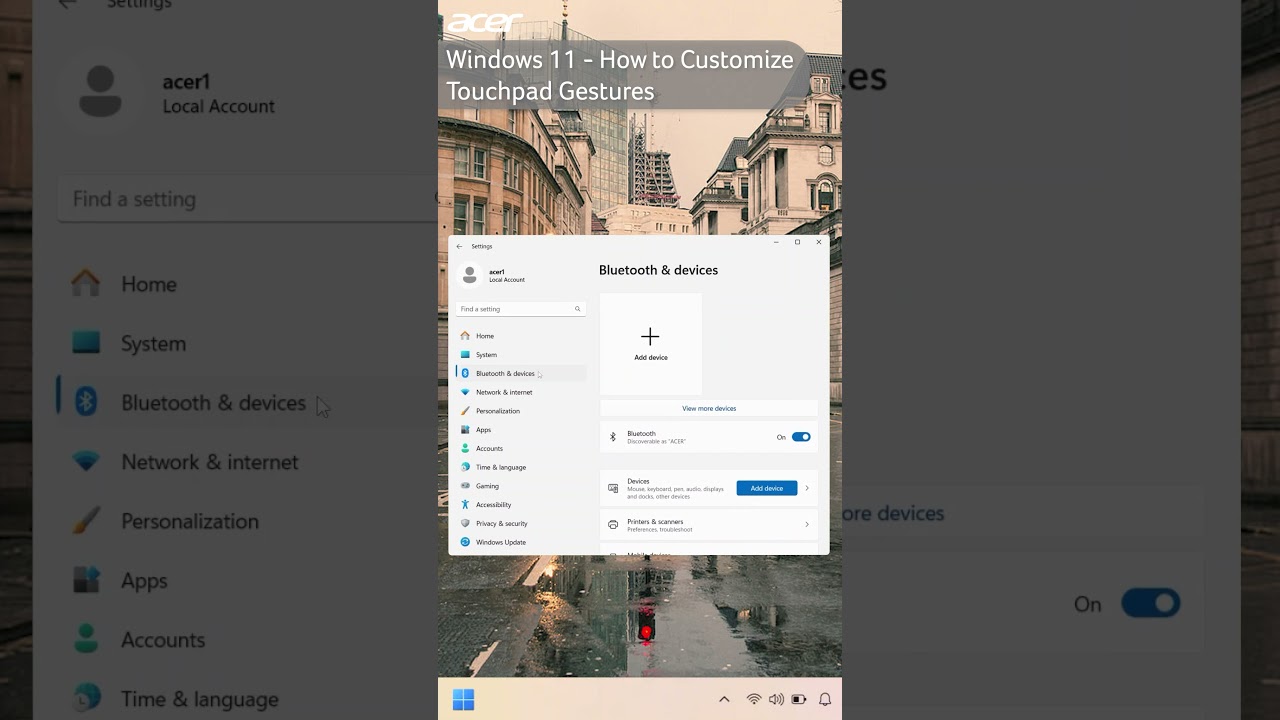Open notifications via the taskbar bell icon
The width and height of the screenshot is (1280, 720).
point(825,699)
